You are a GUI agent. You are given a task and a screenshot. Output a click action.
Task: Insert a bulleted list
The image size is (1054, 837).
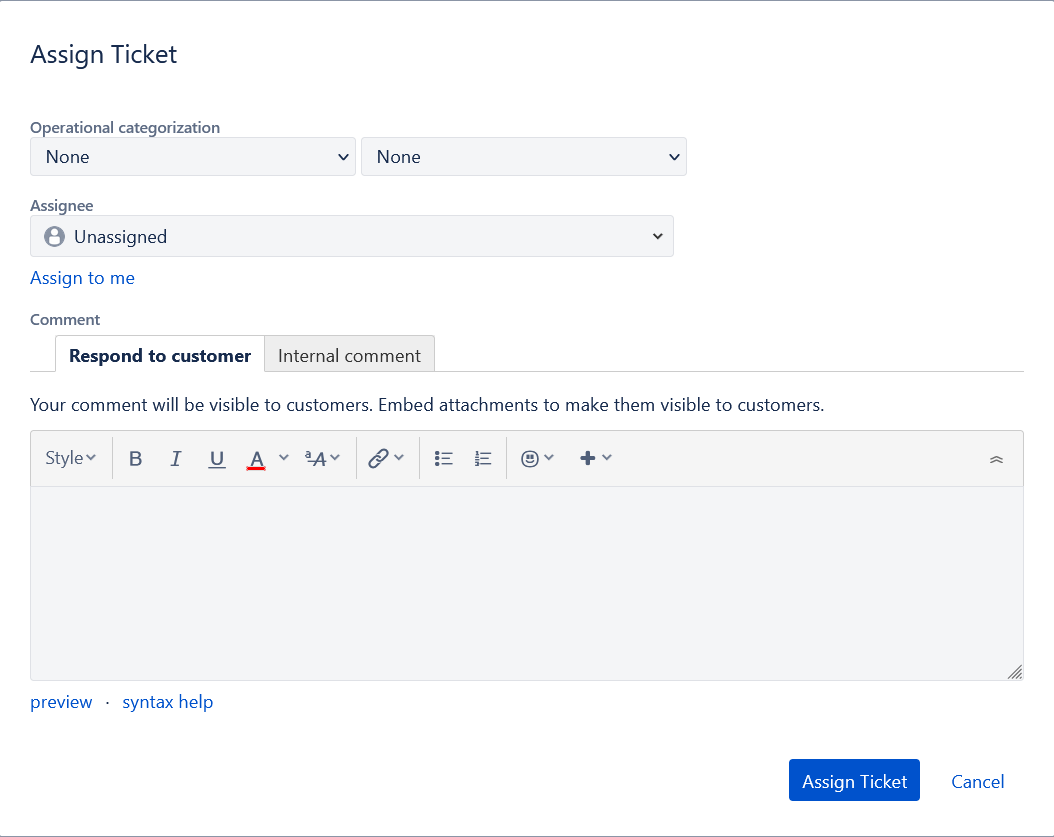pyautogui.click(x=444, y=459)
